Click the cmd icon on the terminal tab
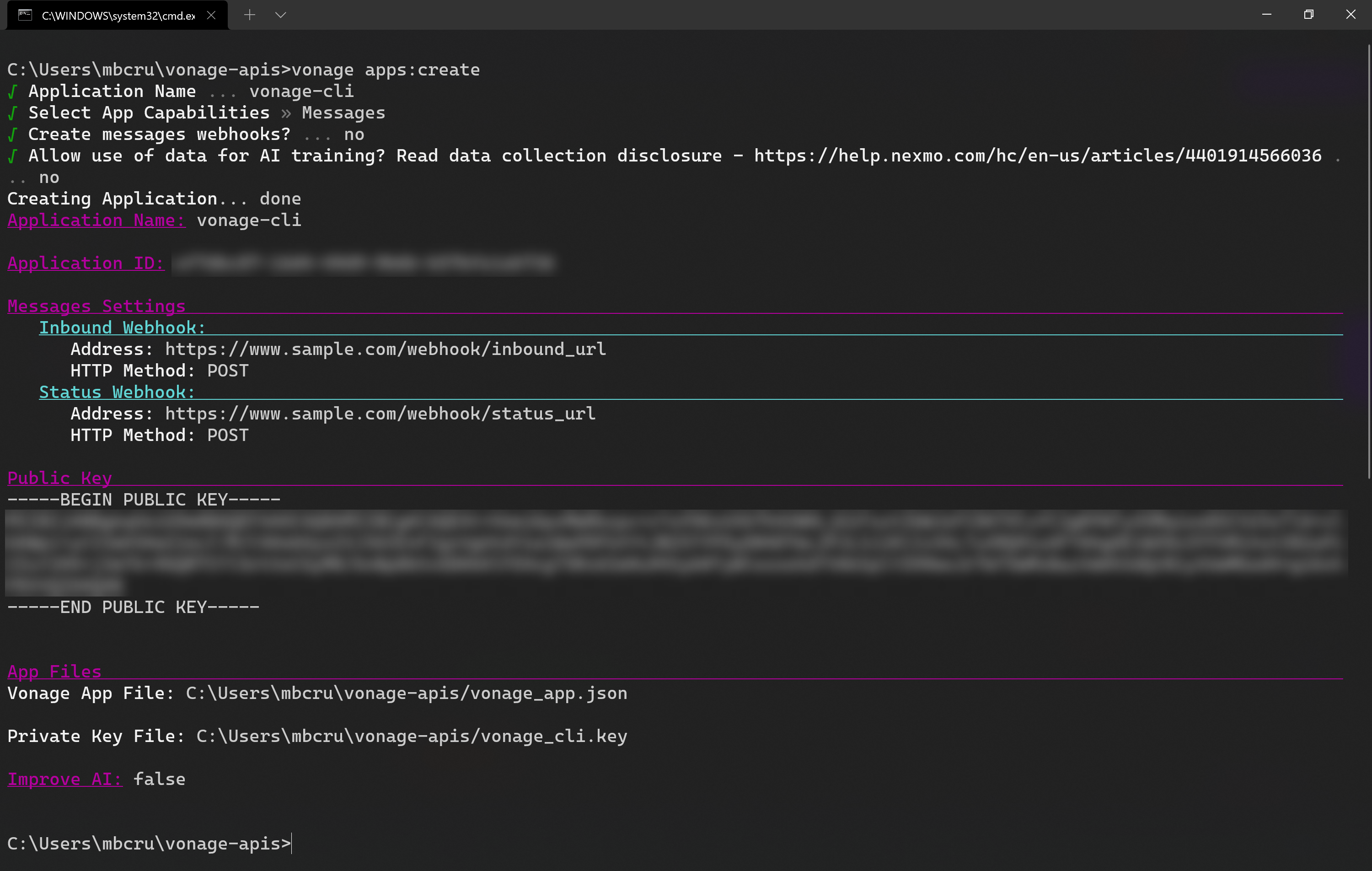Viewport: 1372px width, 871px height. [25, 15]
